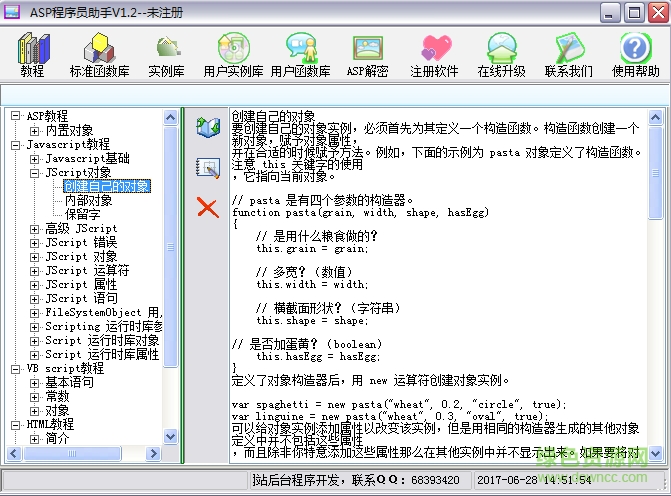Open the 用户实例库 user examples library
The height and width of the screenshot is (496, 671).
(x=233, y=55)
